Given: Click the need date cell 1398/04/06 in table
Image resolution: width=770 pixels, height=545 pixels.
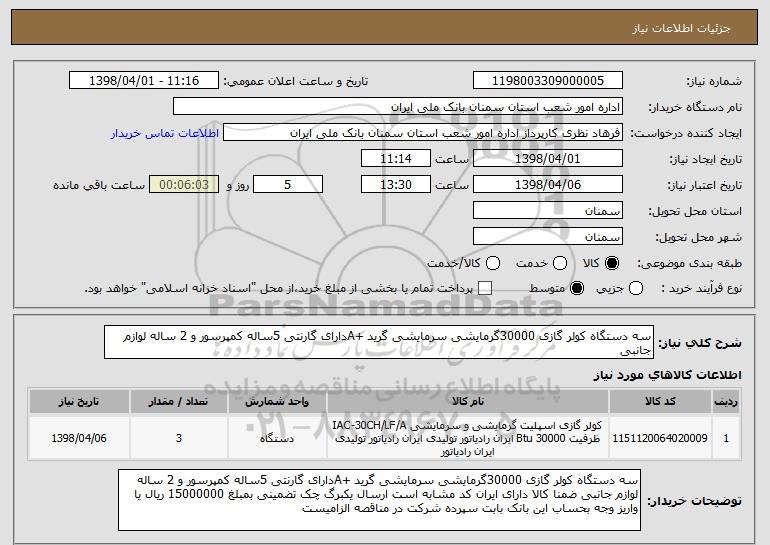Looking at the screenshot, I should point(79,438).
